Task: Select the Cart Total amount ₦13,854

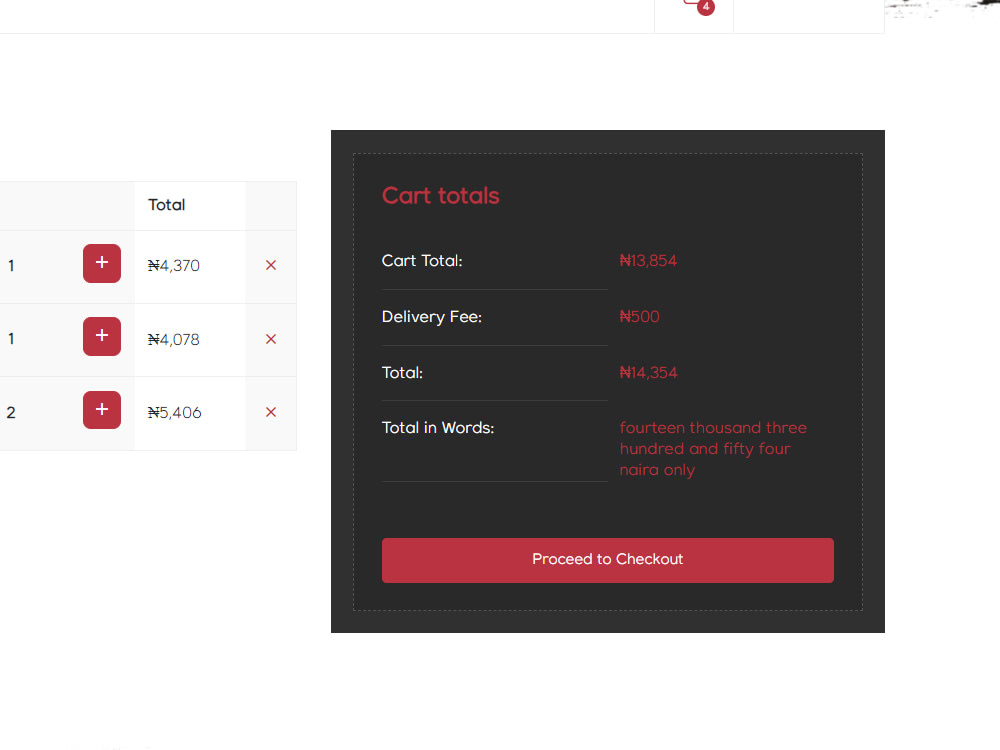Action: point(648,261)
